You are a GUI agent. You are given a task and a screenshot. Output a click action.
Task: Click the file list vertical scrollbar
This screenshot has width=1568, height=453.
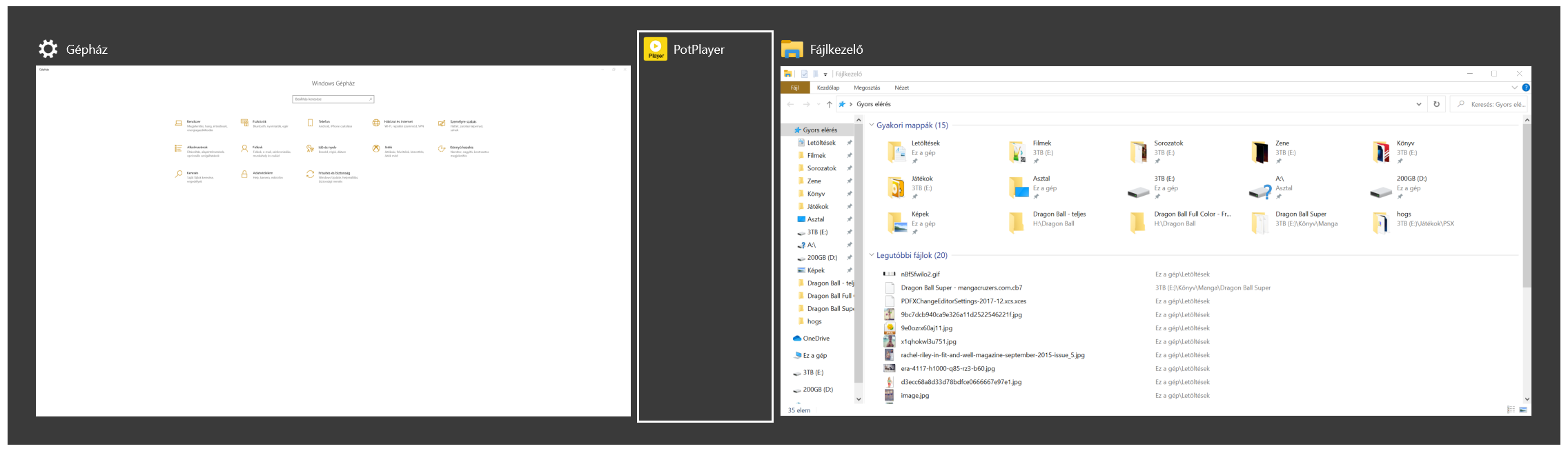(1527, 205)
